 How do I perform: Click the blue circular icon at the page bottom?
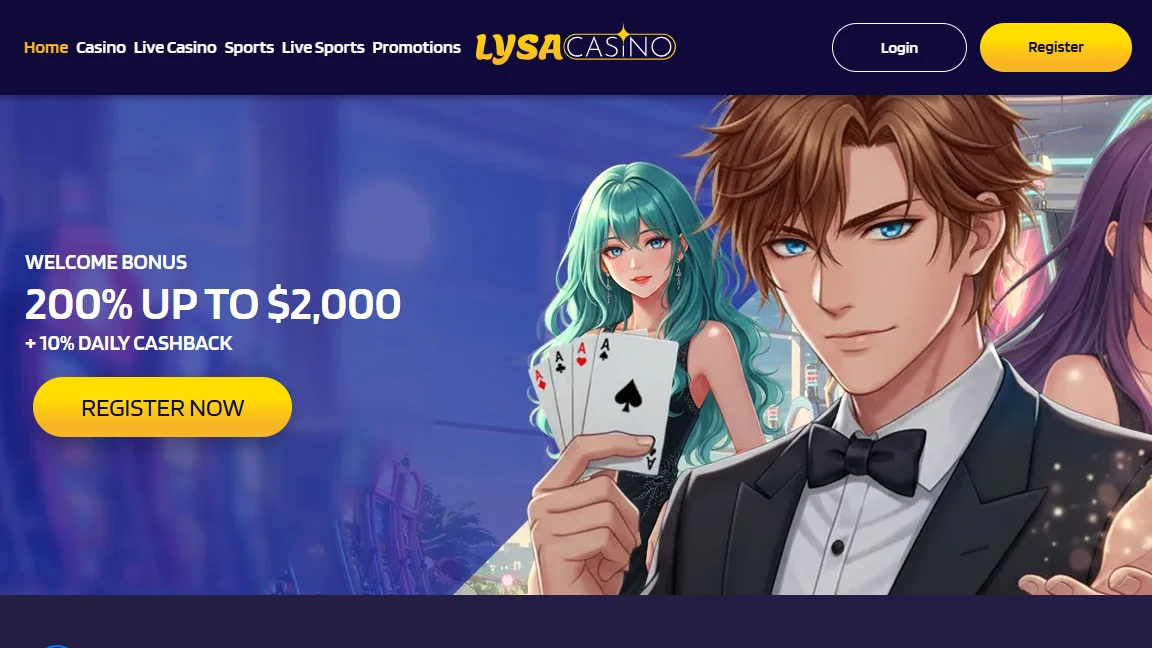pos(57,646)
